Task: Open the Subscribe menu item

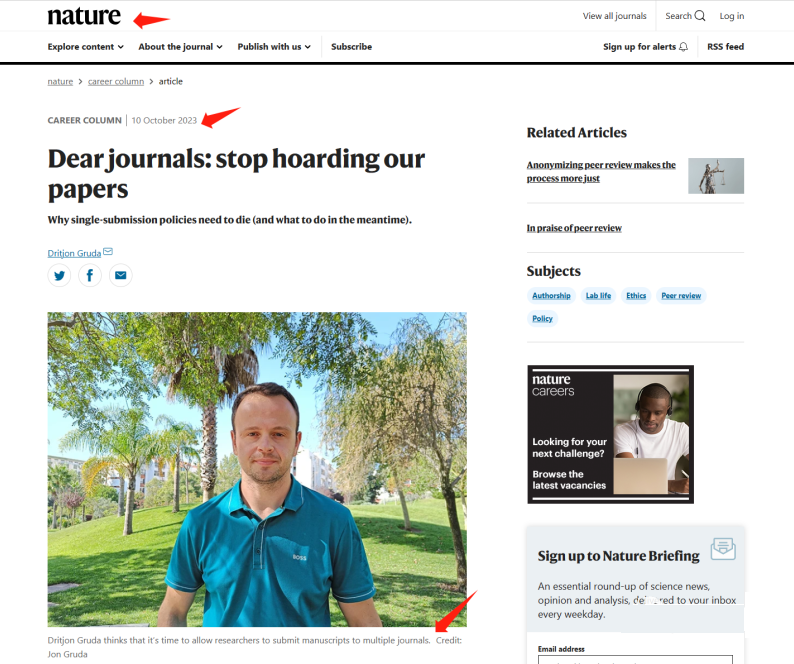Action: (351, 47)
